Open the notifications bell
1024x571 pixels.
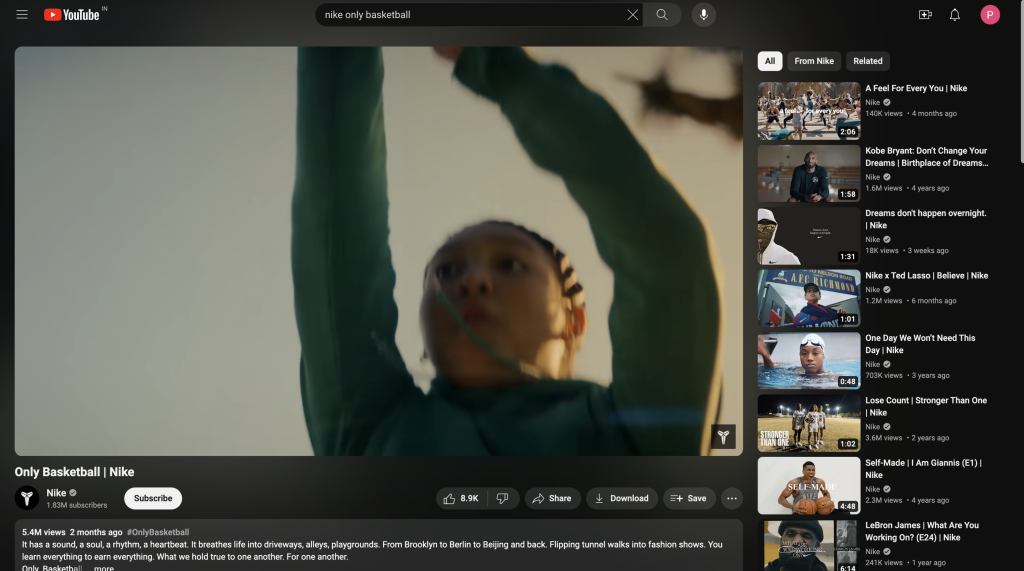955,15
